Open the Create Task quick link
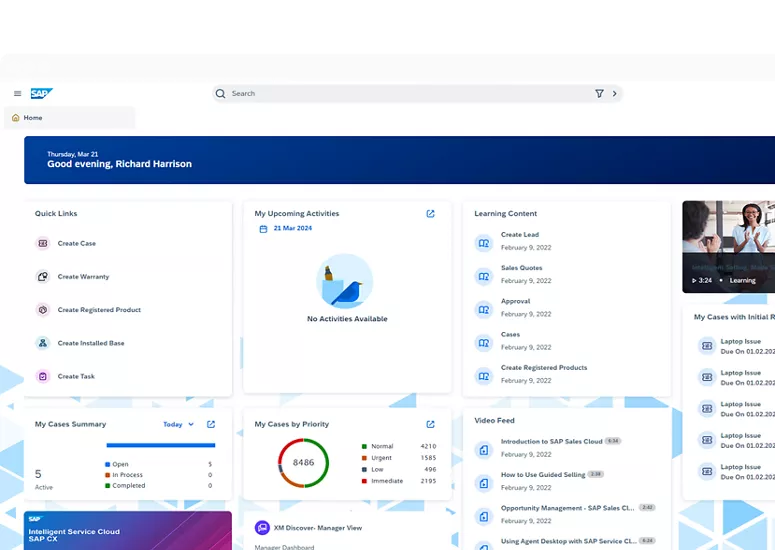This screenshot has height=550, width=775. pyautogui.click(x=76, y=377)
